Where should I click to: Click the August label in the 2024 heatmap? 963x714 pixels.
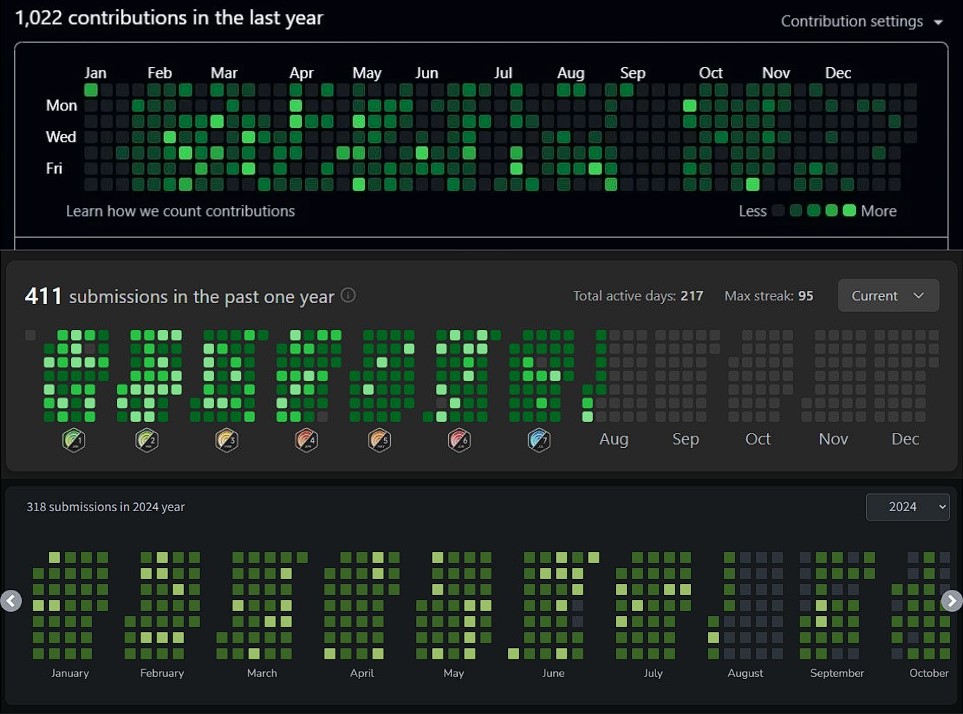click(x=746, y=673)
